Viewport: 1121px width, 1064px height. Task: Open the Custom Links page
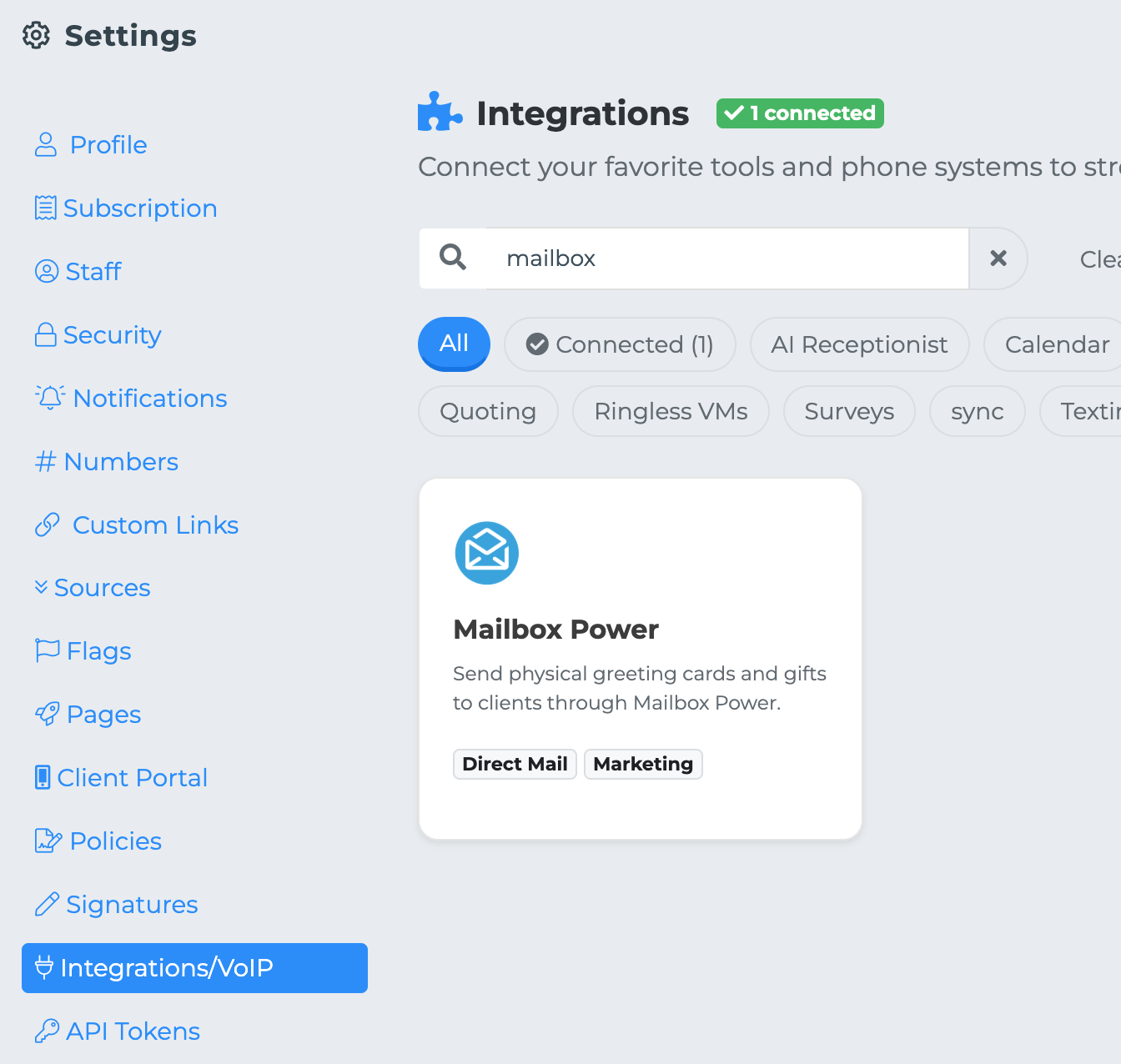pyautogui.click(x=155, y=525)
